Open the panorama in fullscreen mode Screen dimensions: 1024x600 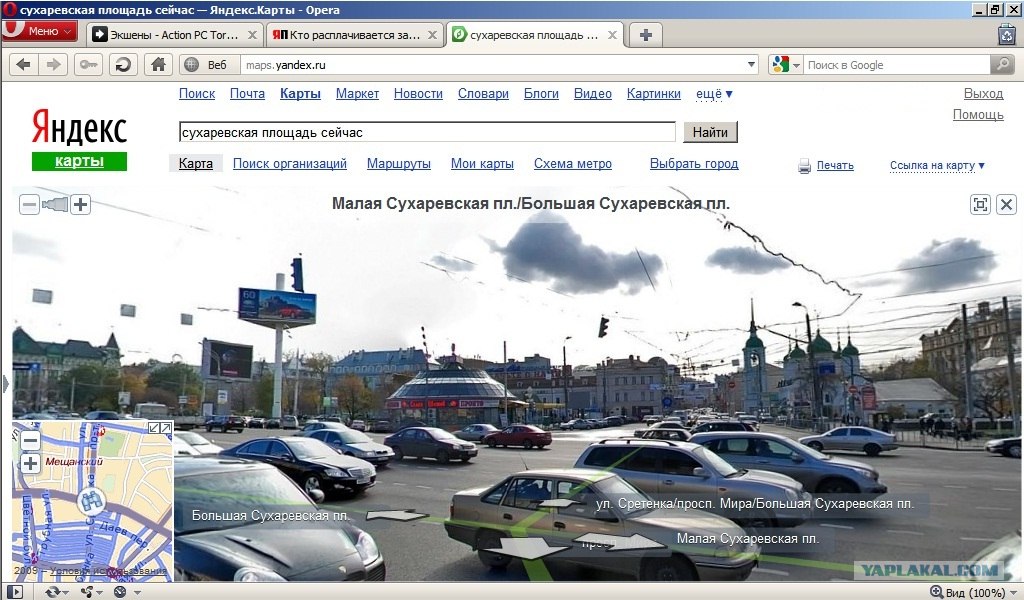(x=980, y=205)
